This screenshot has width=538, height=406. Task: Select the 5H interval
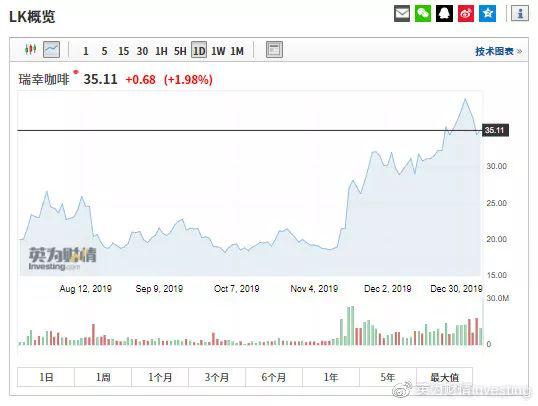coord(180,51)
